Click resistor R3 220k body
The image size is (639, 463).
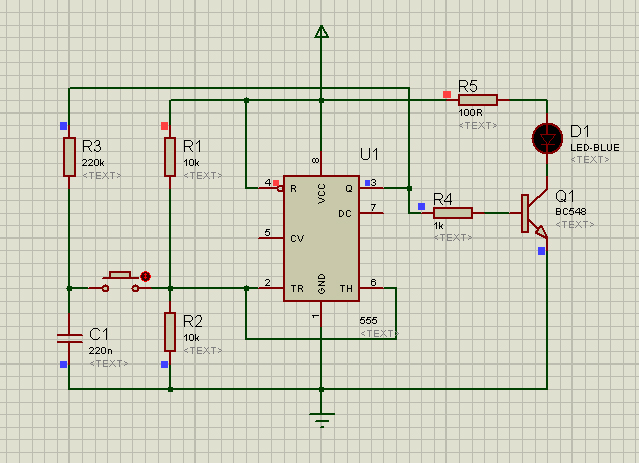click(69, 157)
